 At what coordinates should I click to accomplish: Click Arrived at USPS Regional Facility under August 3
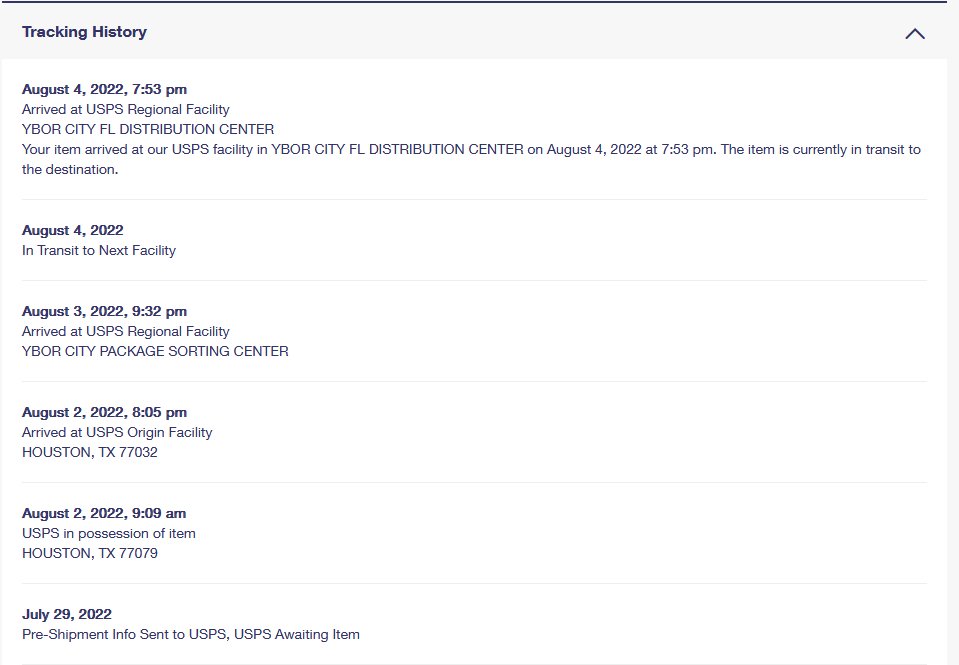point(125,331)
